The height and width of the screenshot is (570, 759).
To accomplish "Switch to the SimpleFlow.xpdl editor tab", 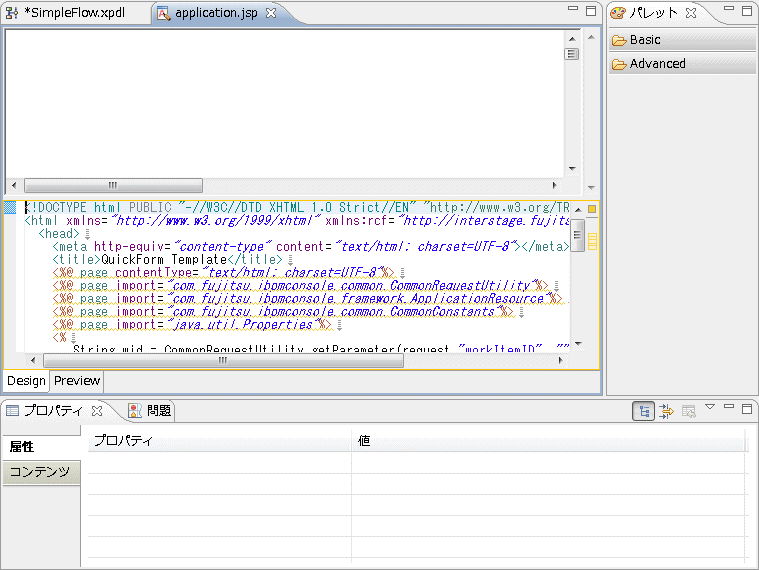I will click(x=74, y=13).
